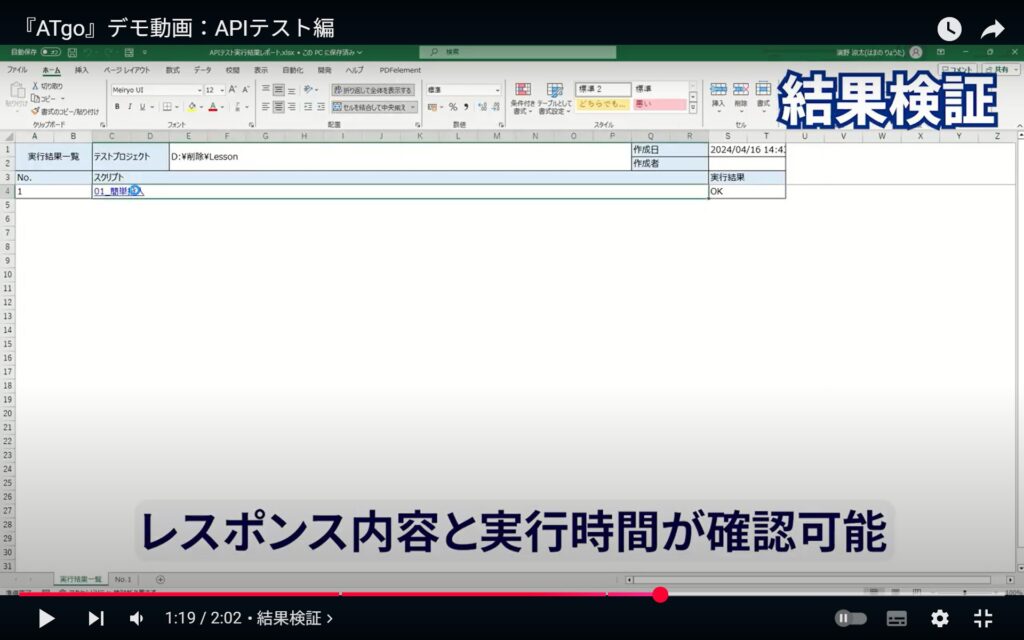Toggle Excel 自動保存 AutoSave switch
Image resolution: width=1024 pixels, height=640 pixels.
(51, 52)
